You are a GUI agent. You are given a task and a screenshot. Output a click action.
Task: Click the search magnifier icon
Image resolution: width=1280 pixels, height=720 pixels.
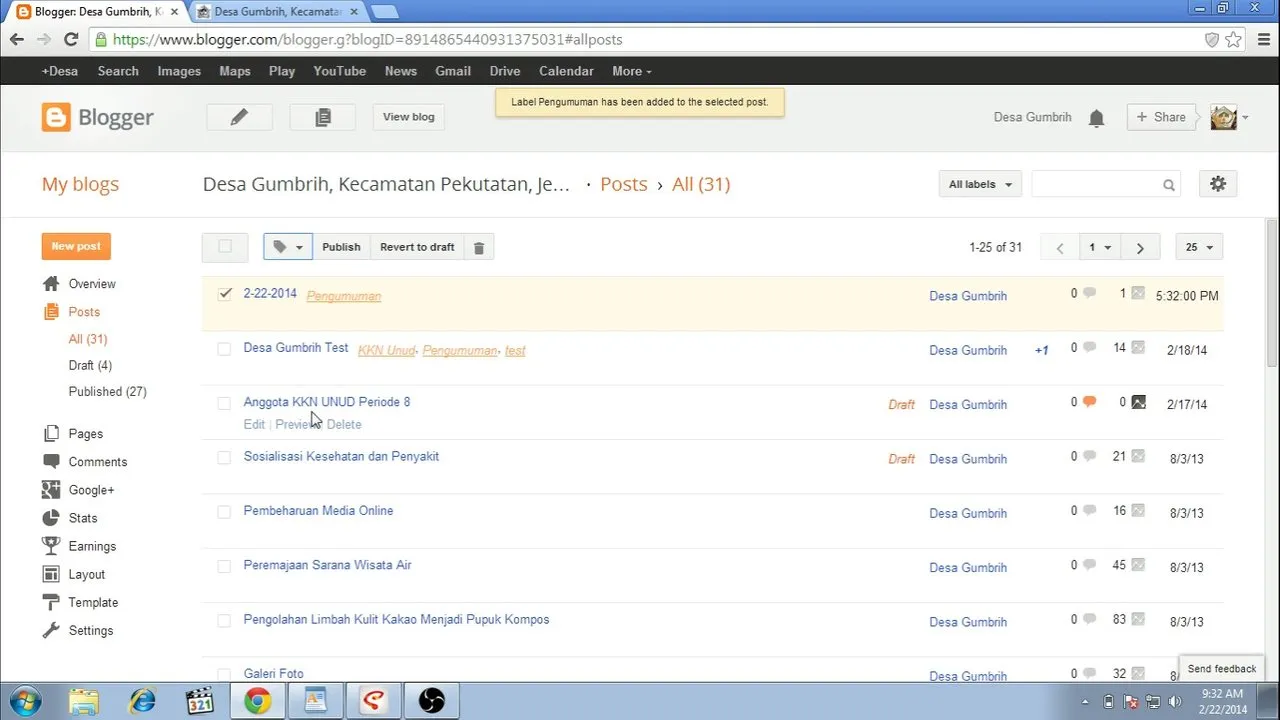pyautogui.click(x=1168, y=185)
